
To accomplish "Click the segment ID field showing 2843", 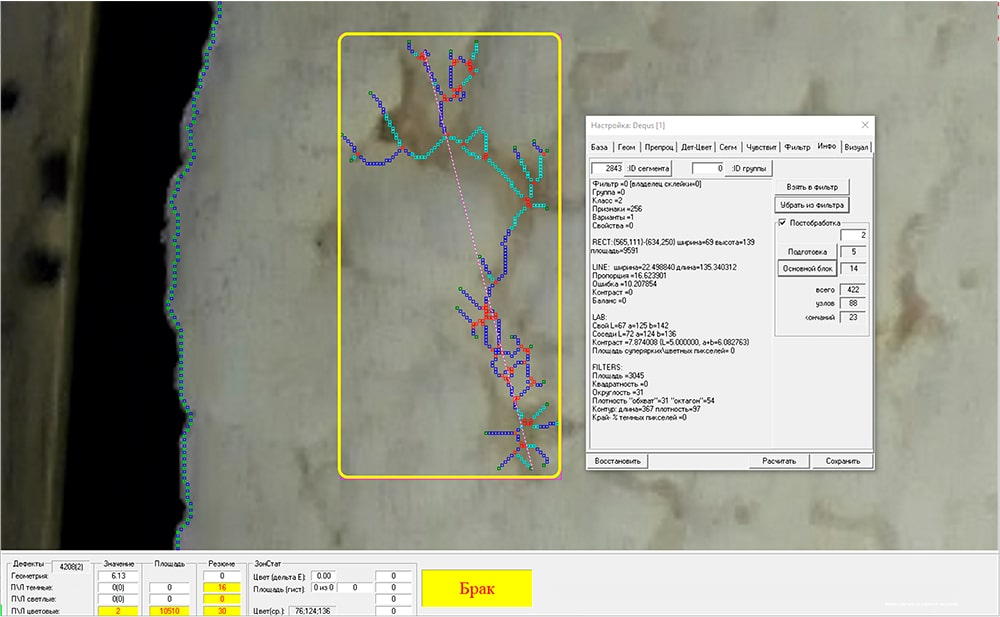I will click(x=607, y=168).
